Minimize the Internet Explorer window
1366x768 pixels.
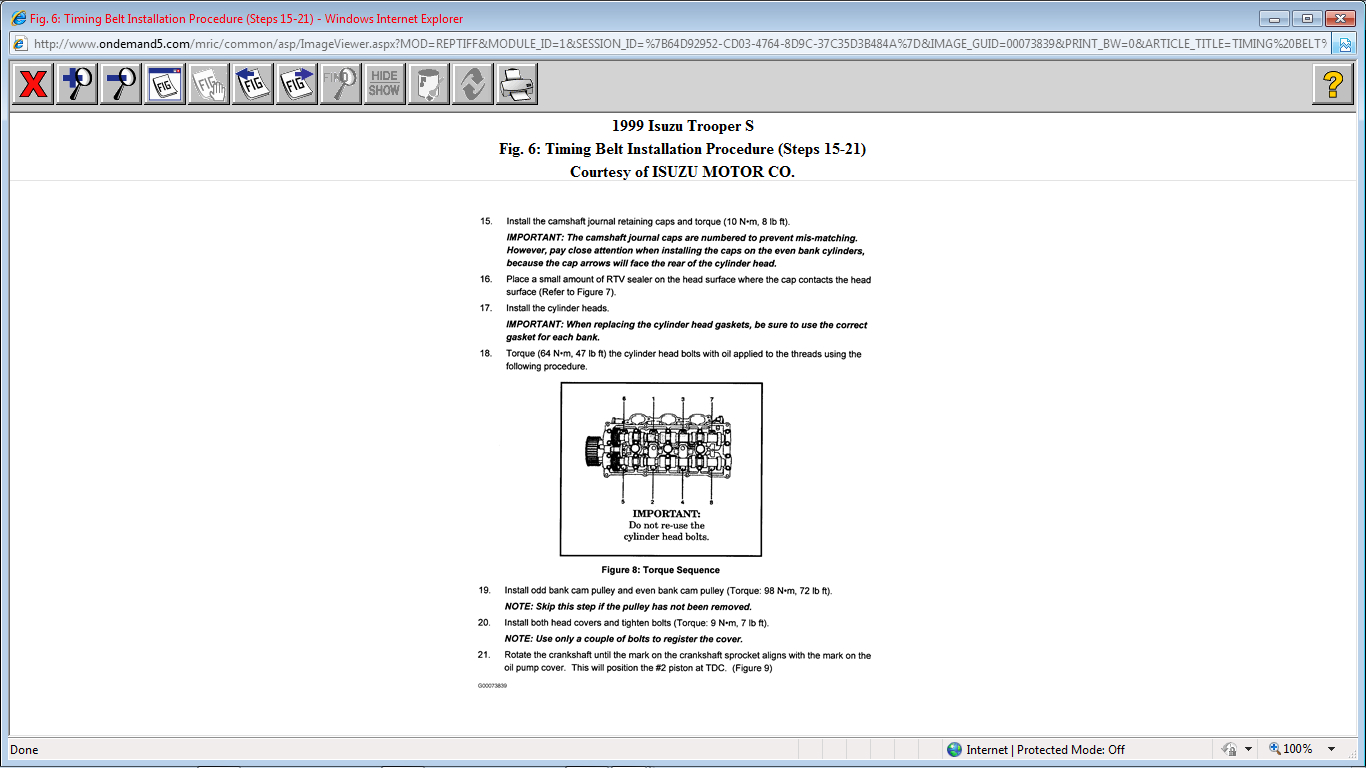pos(1274,18)
